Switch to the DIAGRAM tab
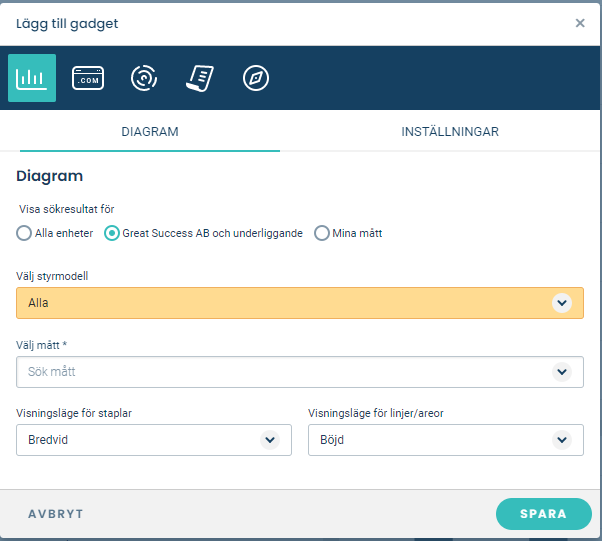This screenshot has height=541, width=602. [x=150, y=132]
